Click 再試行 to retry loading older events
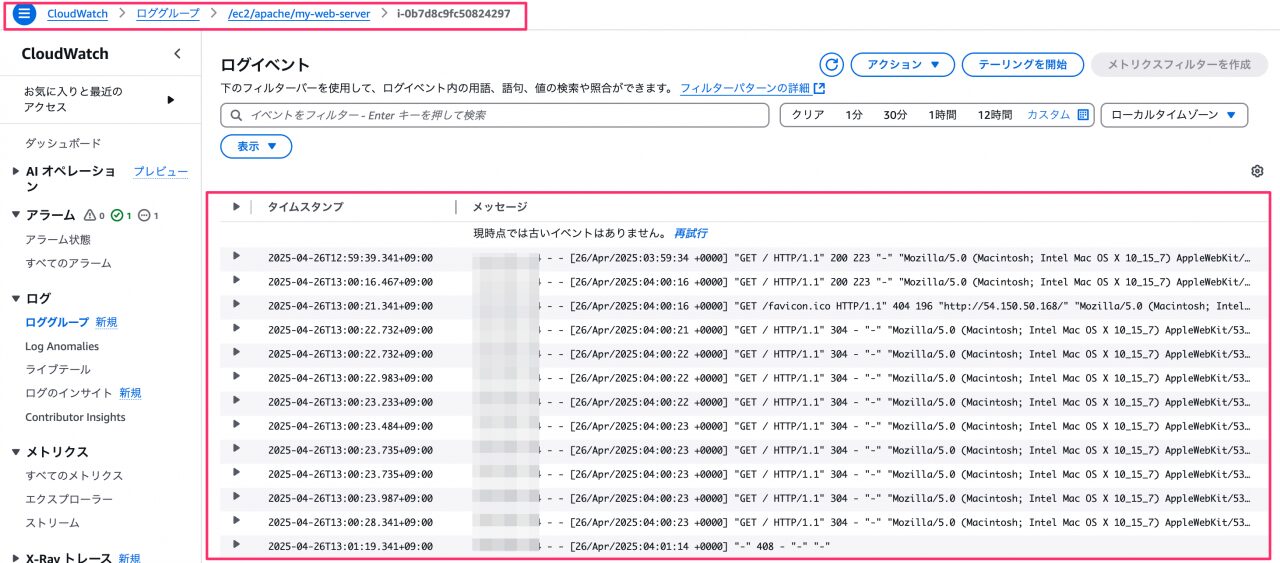1280x563 pixels. click(690, 233)
